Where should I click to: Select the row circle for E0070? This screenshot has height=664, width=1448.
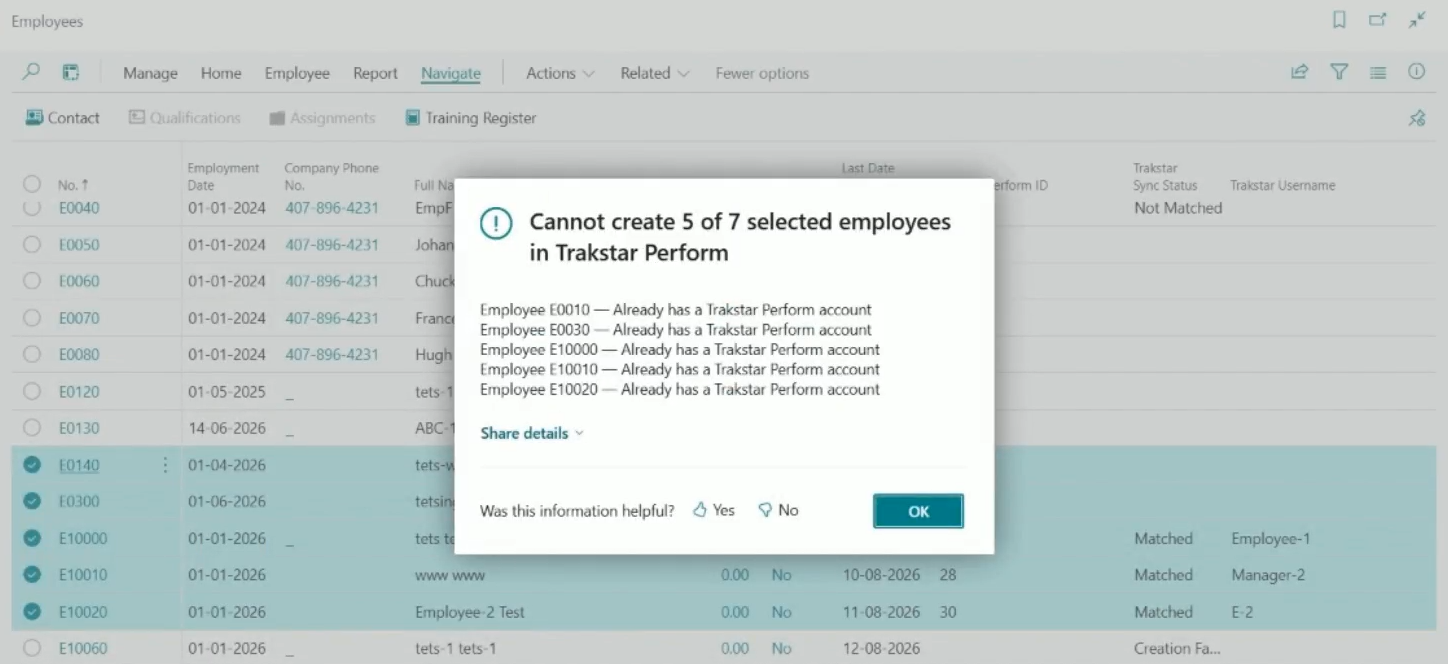coord(32,318)
